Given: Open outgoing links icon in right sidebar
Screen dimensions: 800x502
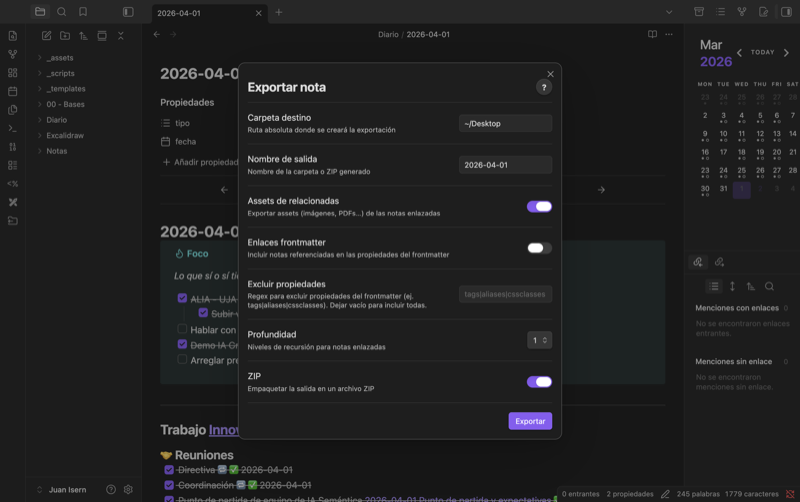Looking at the screenshot, I should [x=719, y=262].
